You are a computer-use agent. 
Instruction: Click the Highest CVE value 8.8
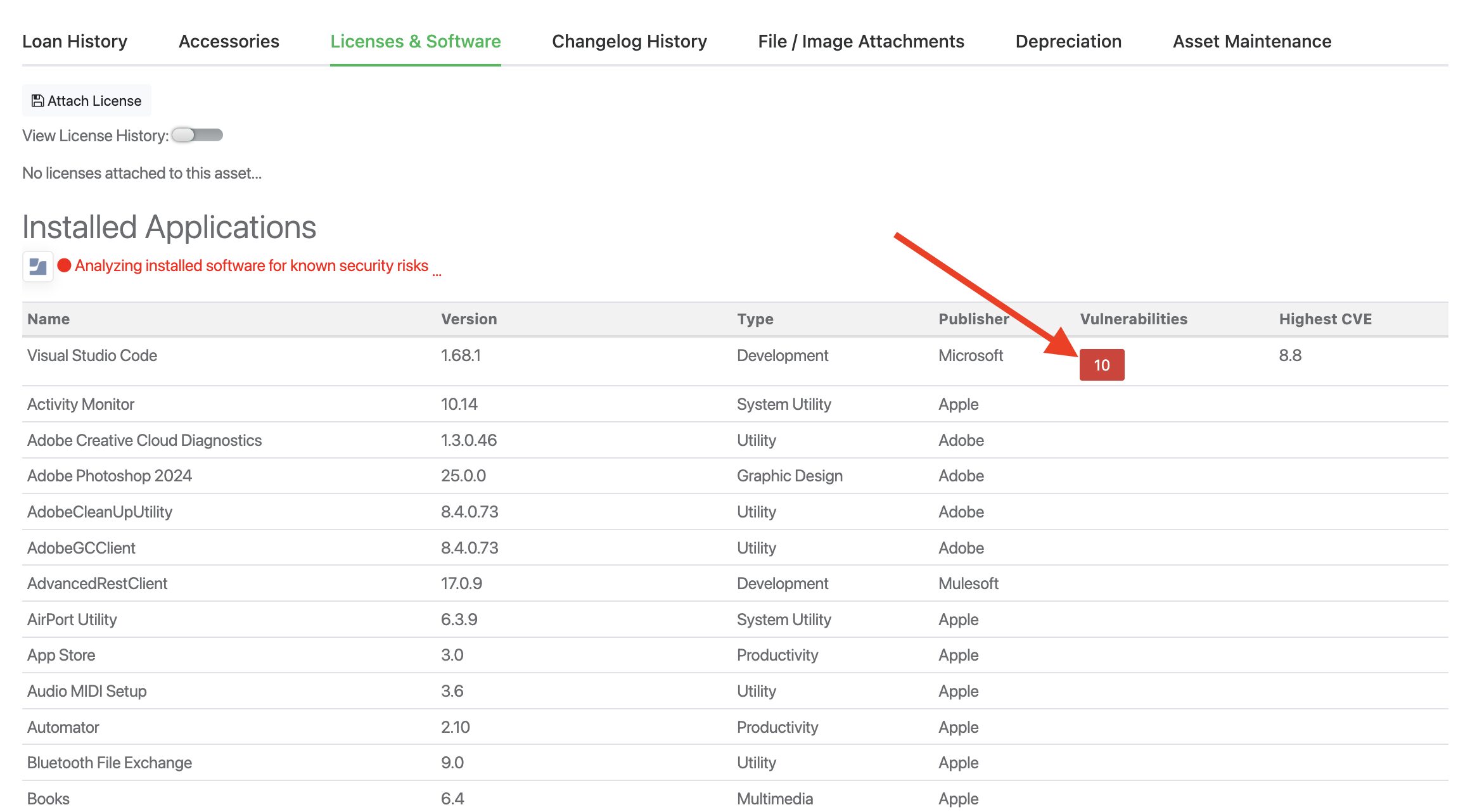click(x=1290, y=355)
